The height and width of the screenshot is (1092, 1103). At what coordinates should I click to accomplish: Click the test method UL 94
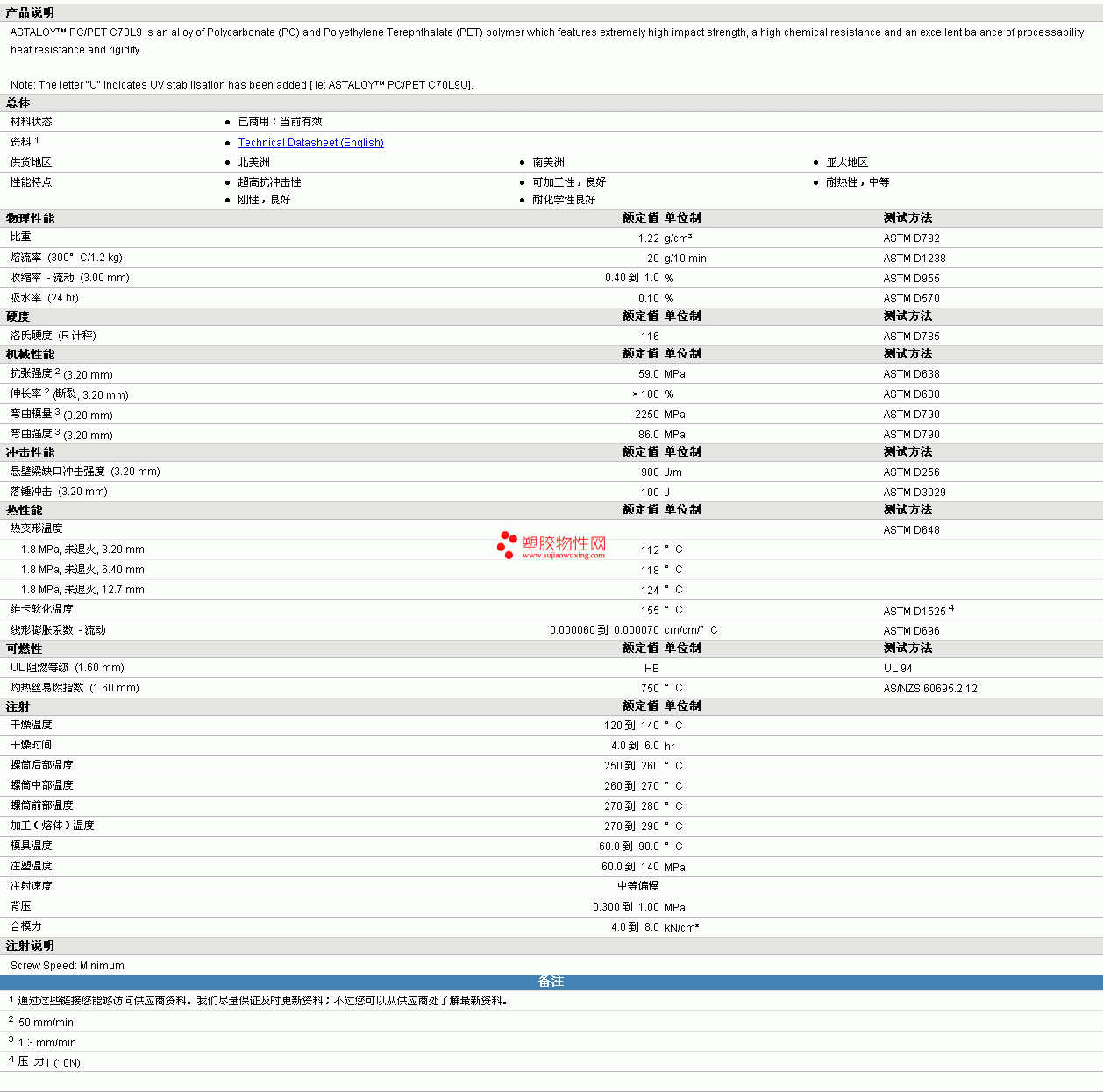click(898, 669)
